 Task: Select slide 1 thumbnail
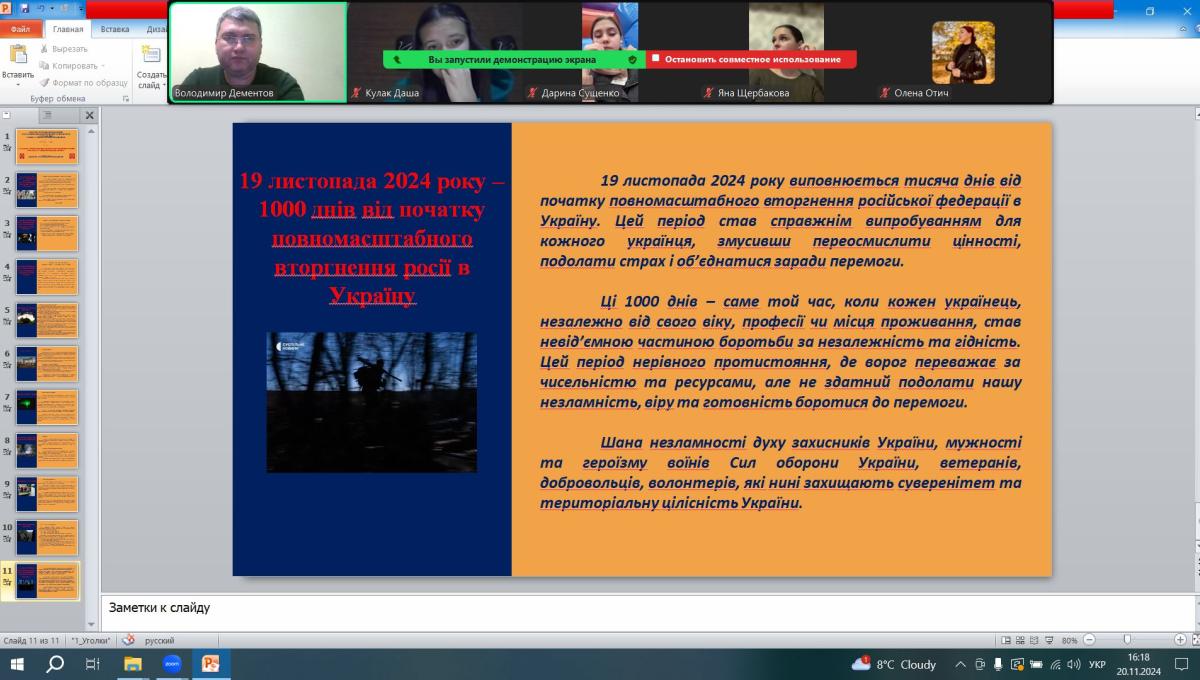point(47,146)
